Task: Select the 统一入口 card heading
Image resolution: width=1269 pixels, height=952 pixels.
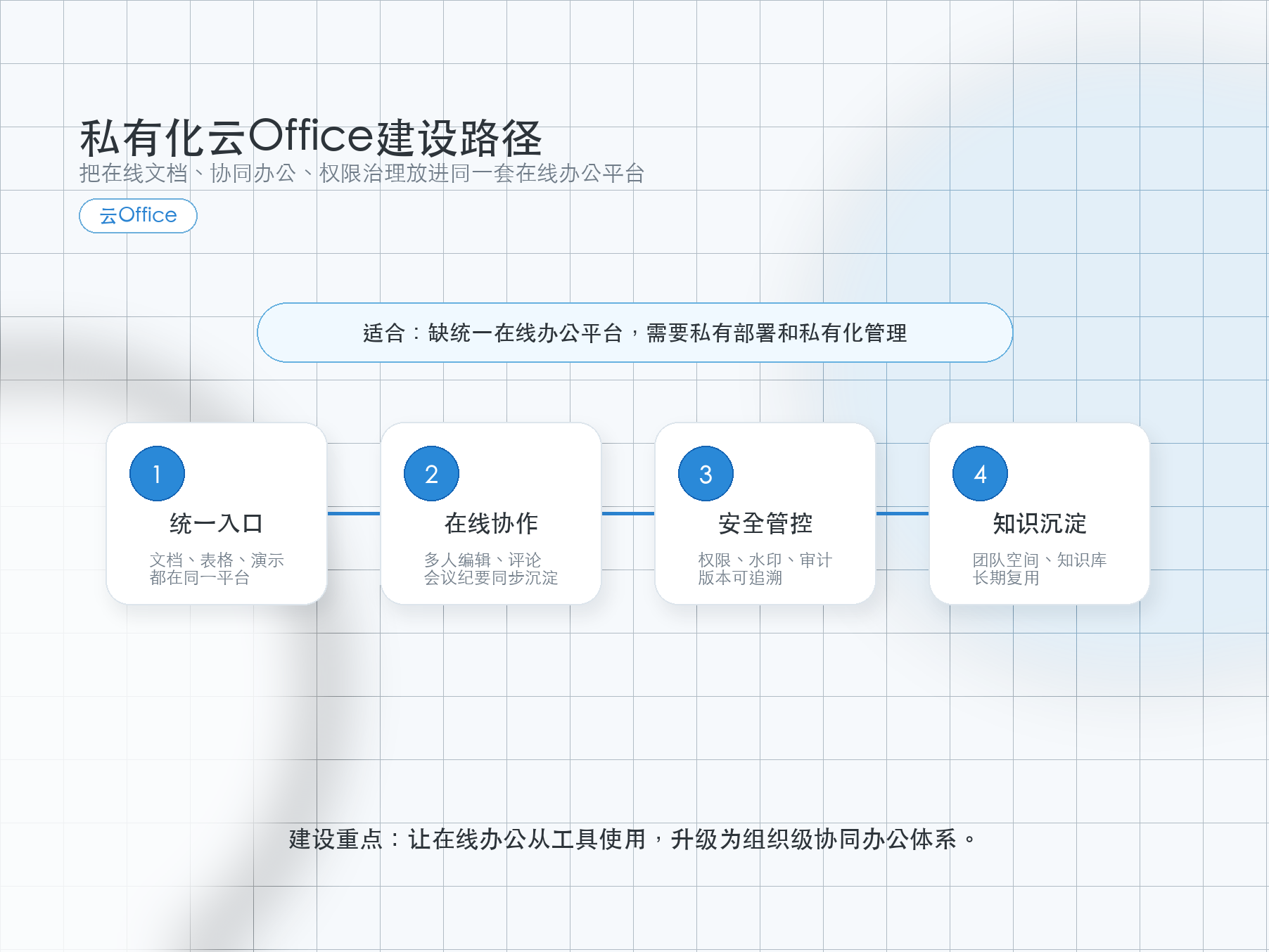Action: pos(217,523)
